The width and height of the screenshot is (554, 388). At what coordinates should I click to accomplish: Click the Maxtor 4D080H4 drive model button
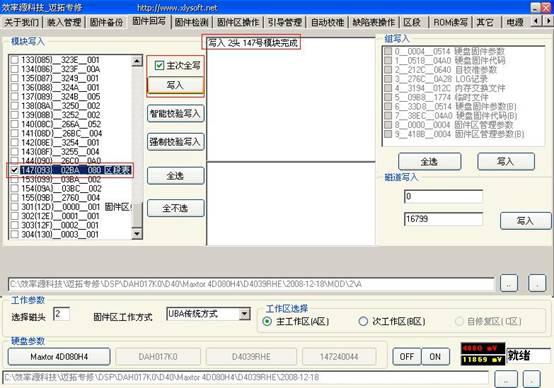coord(59,357)
